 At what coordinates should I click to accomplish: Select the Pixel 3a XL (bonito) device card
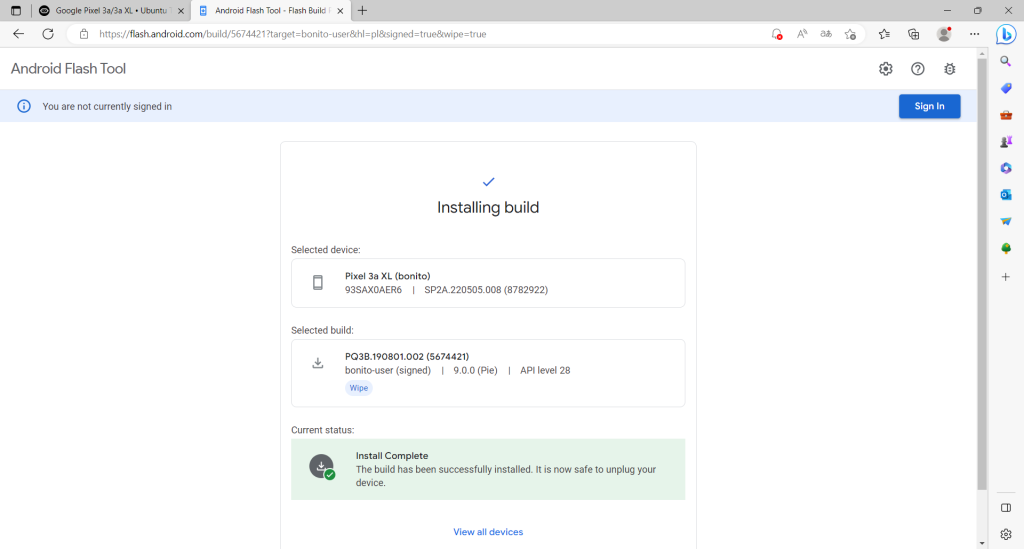tap(488, 283)
